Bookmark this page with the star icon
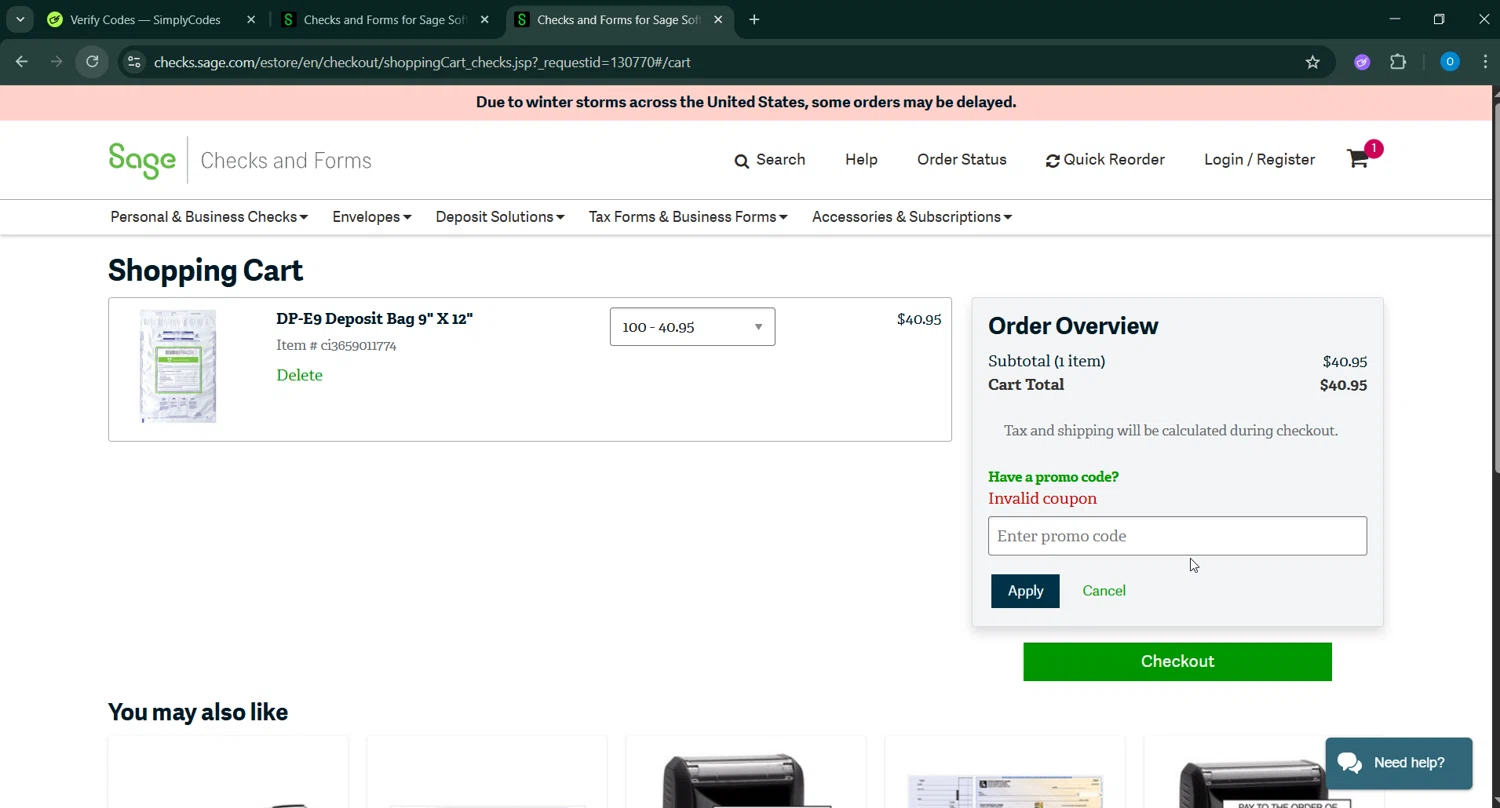The height and width of the screenshot is (808, 1500). [1313, 62]
